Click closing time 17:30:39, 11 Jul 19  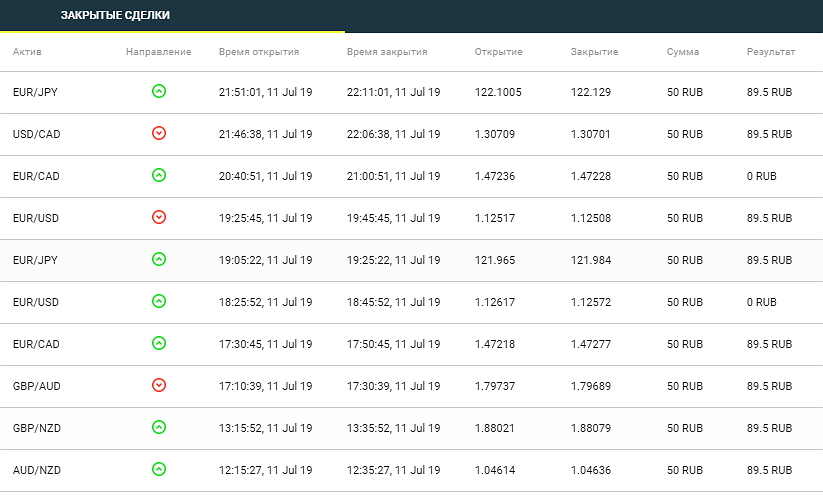click(x=394, y=386)
